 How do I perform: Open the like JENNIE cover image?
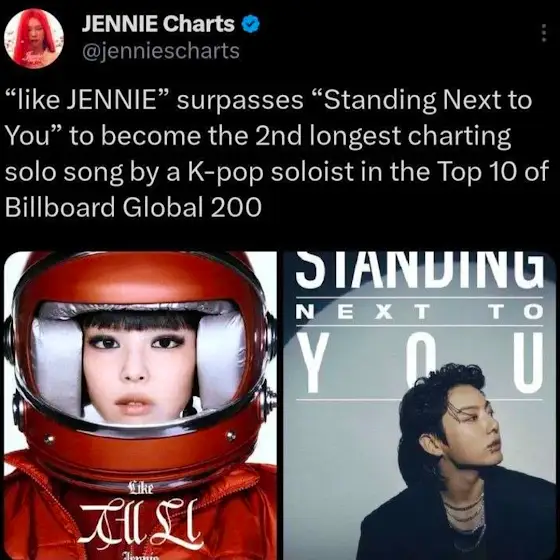point(141,405)
